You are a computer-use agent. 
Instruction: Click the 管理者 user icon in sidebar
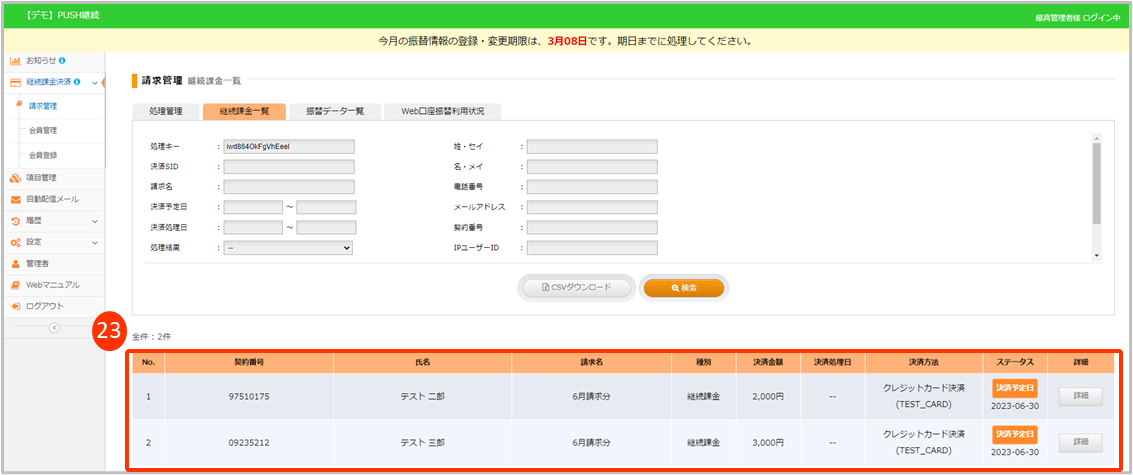[16, 263]
